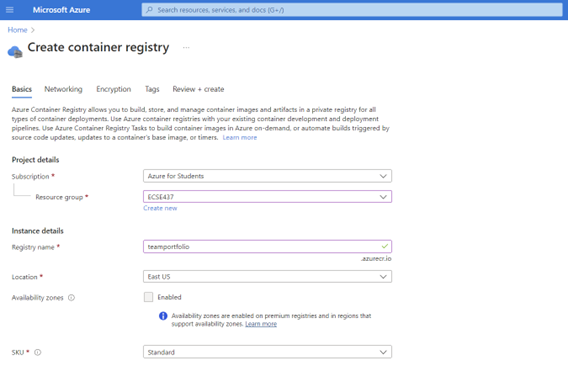Switch to the Encryption tab
This screenshot has height=371, width=568.
point(114,89)
